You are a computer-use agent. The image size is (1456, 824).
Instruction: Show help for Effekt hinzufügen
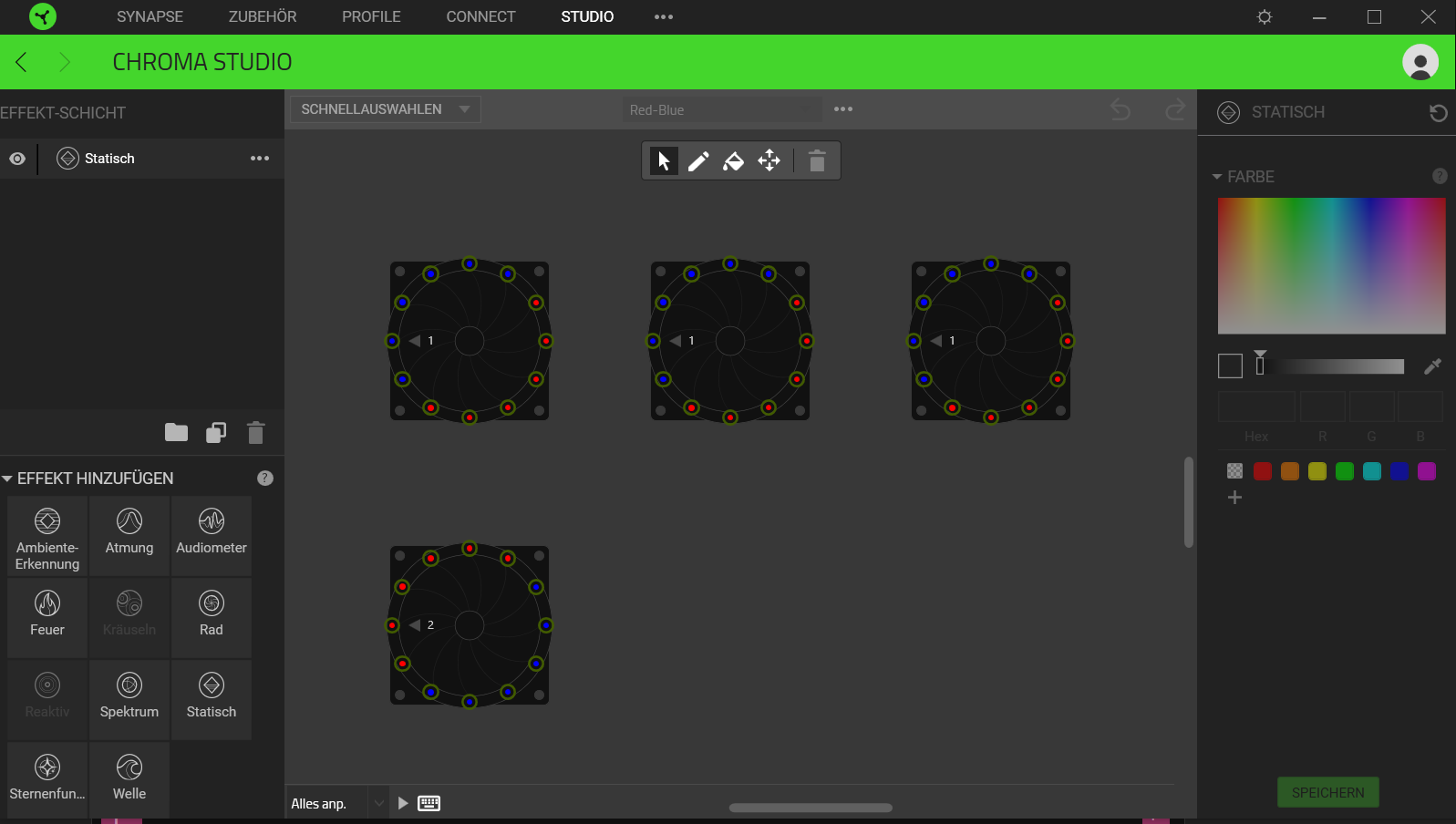[x=265, y=478]
